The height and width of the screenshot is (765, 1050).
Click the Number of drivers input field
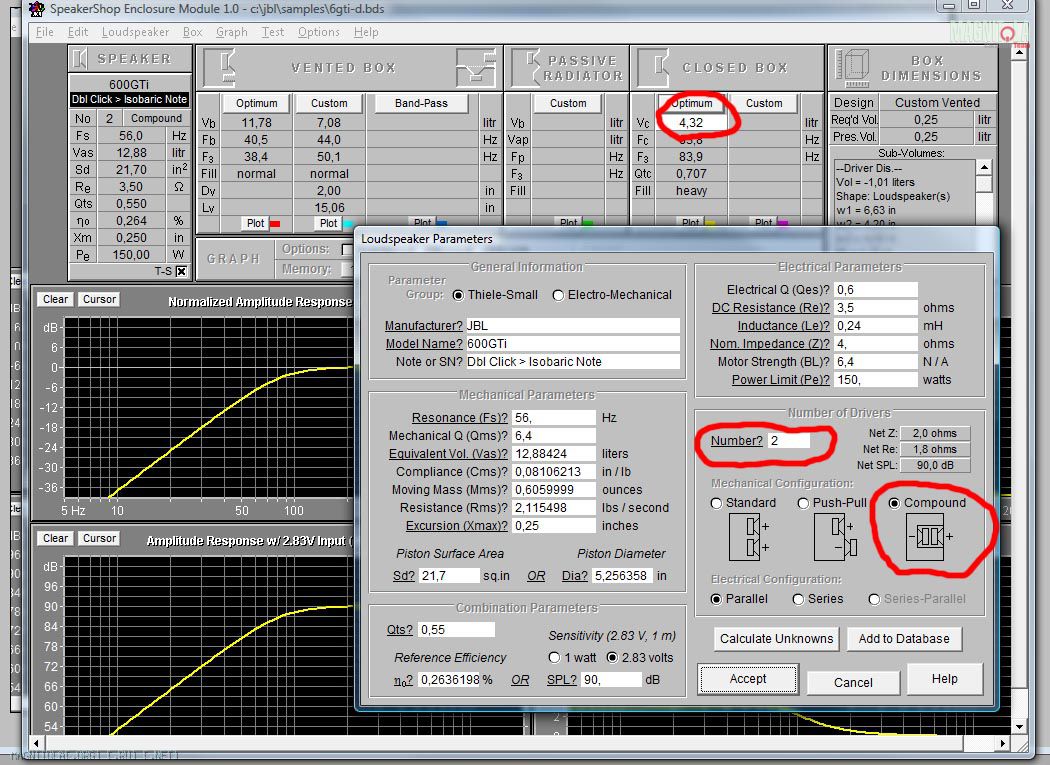[x=789, y=441]
